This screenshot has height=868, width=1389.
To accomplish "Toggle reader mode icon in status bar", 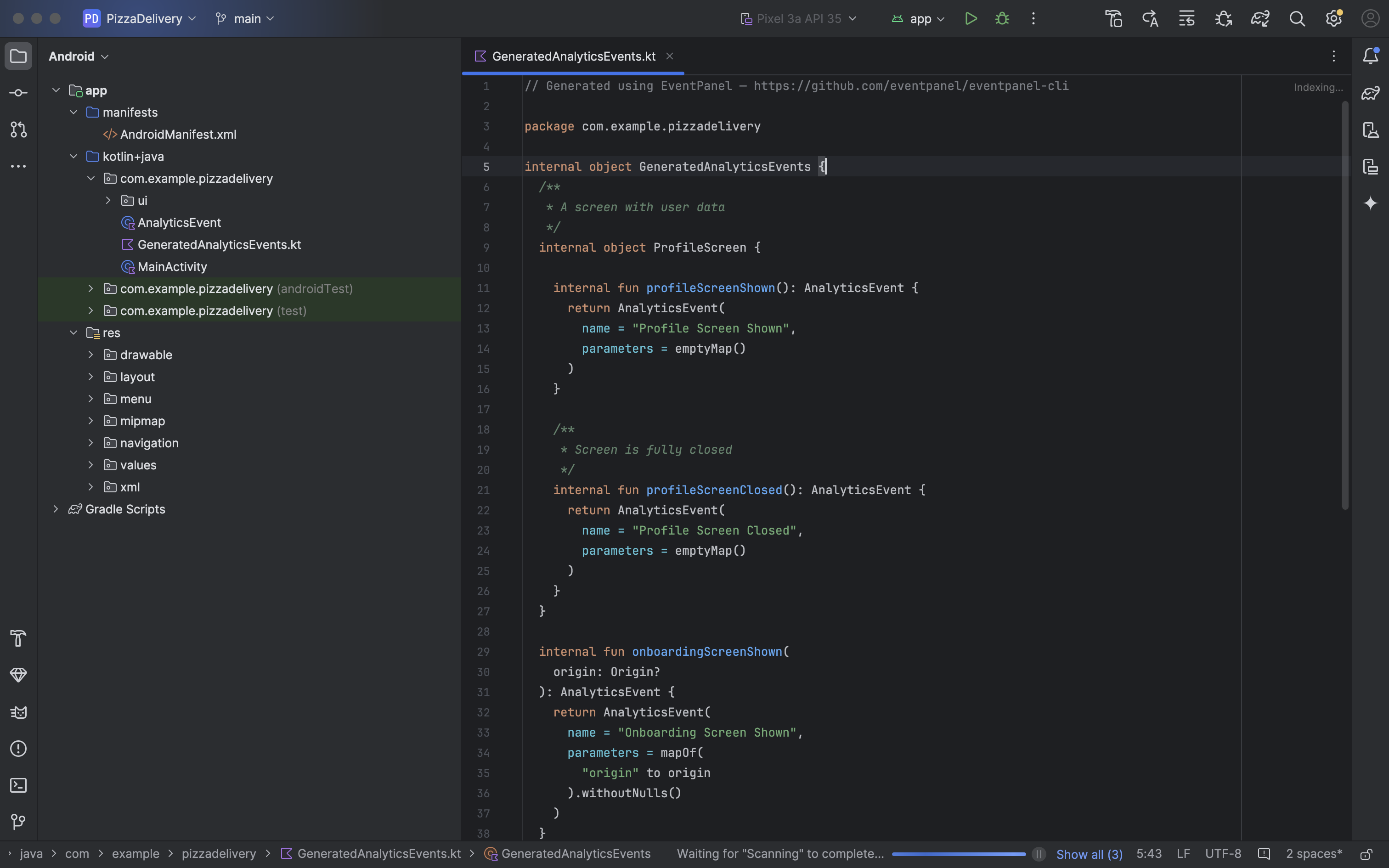I will click(1263, 854).
